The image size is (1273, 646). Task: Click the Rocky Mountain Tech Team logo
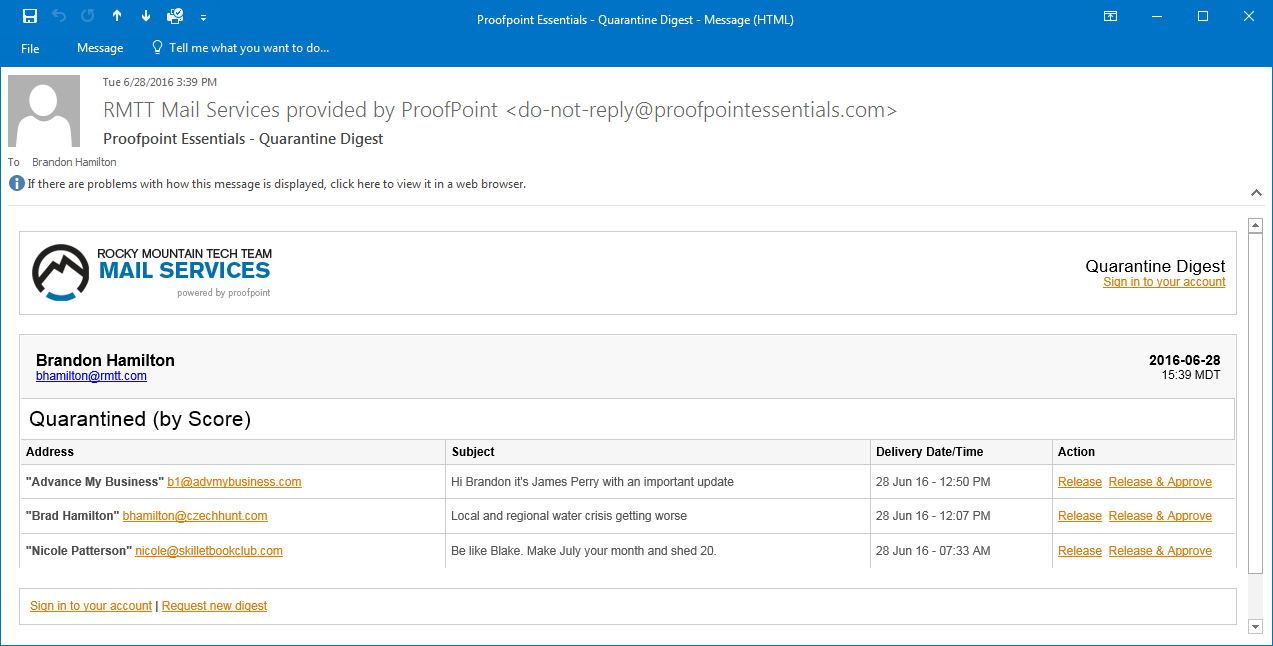[152, 271]
